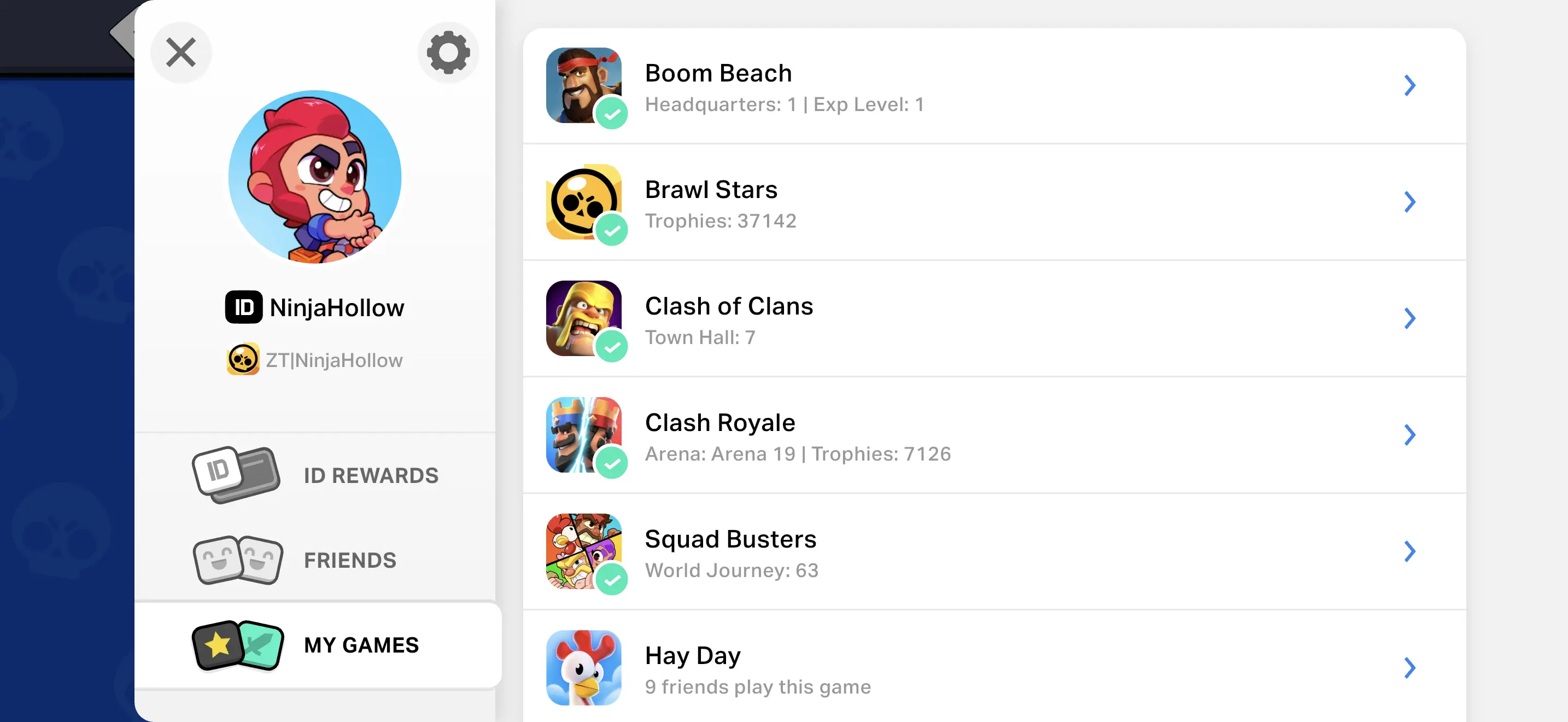Click the Brawl Stars connected checkmark badge

(612, 230)
